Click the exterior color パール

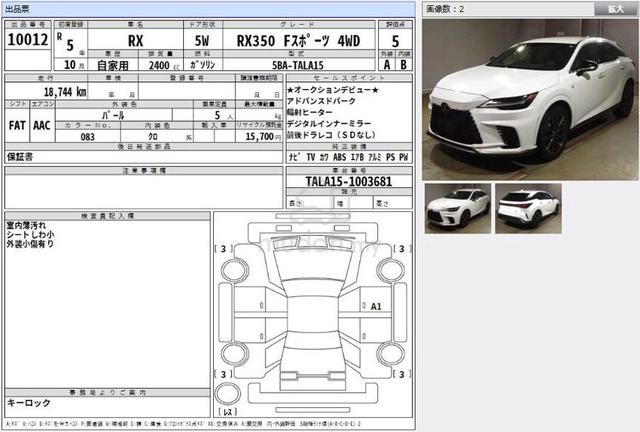coord(113,115)
